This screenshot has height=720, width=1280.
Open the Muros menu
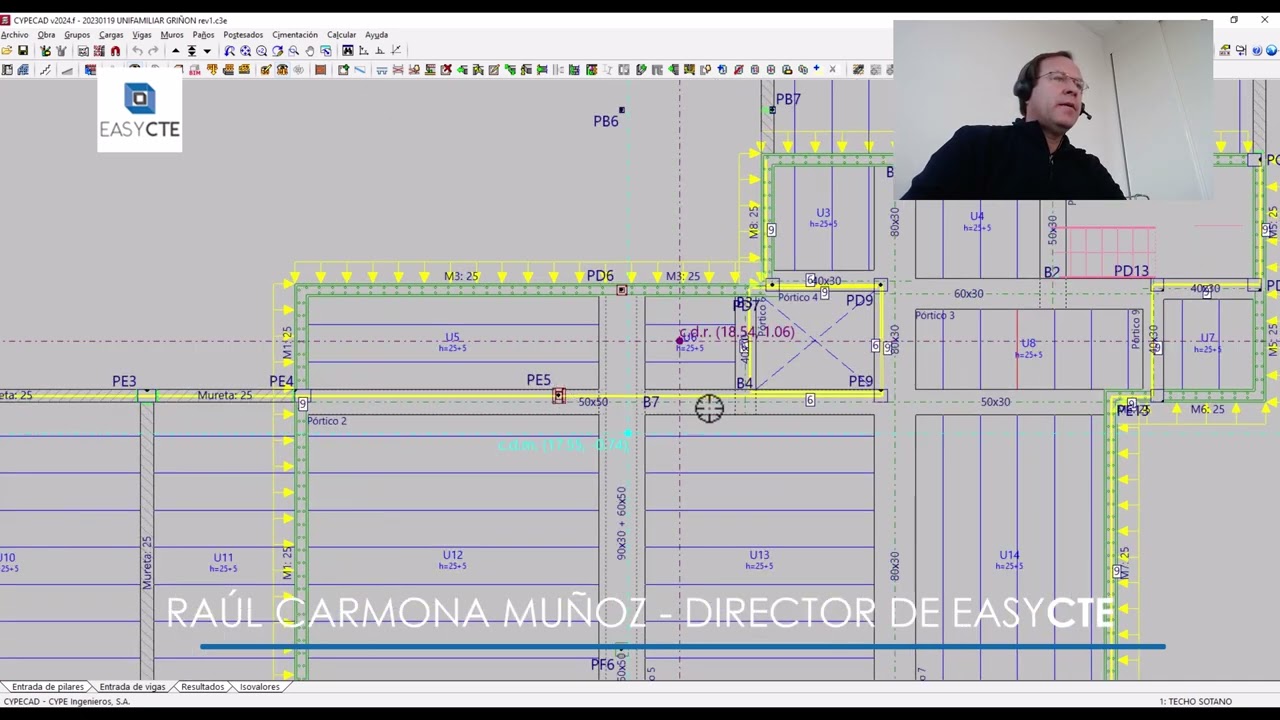tap(172, 35)
